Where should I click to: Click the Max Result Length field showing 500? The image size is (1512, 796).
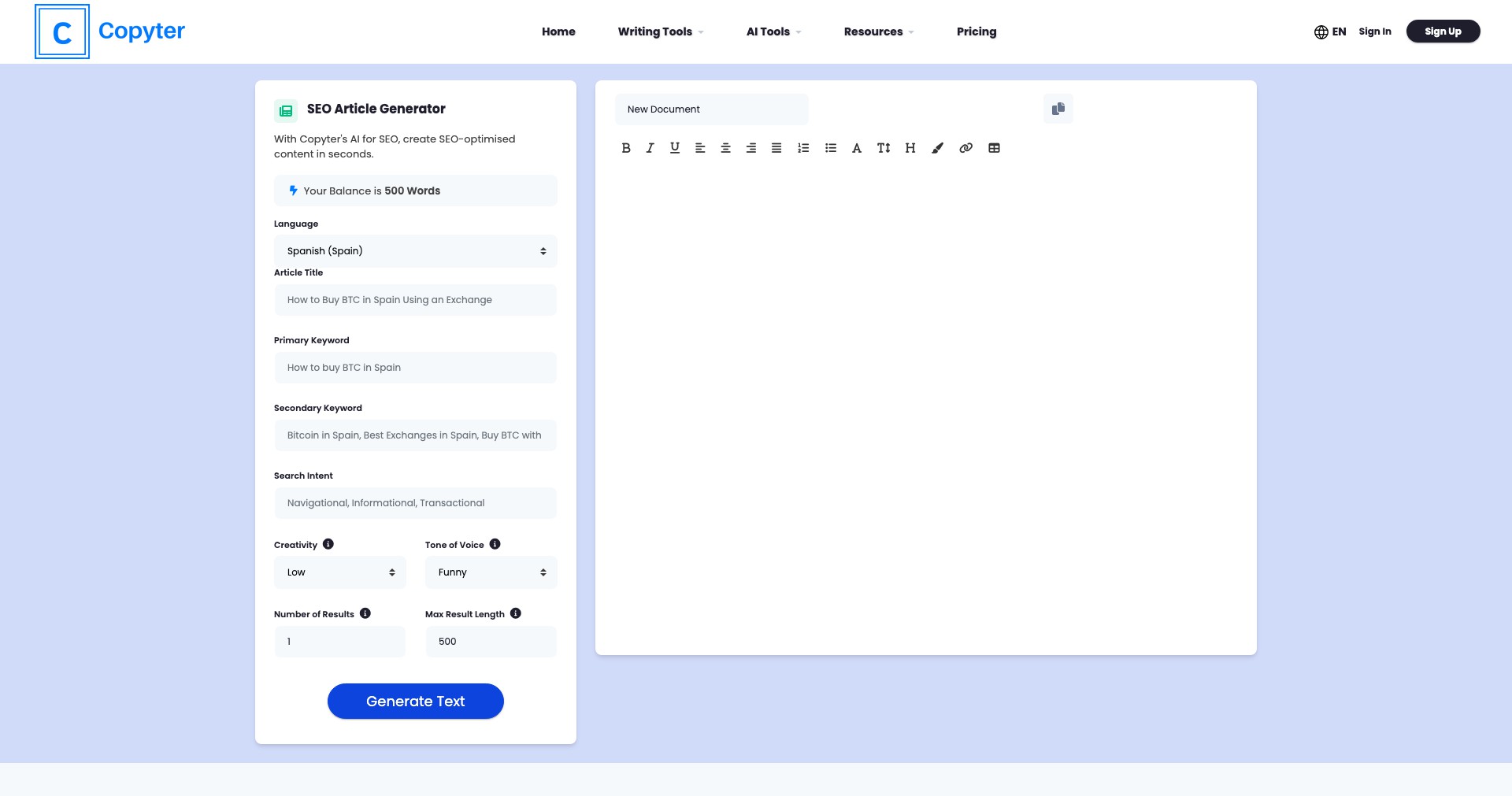[x=491, y=642]
